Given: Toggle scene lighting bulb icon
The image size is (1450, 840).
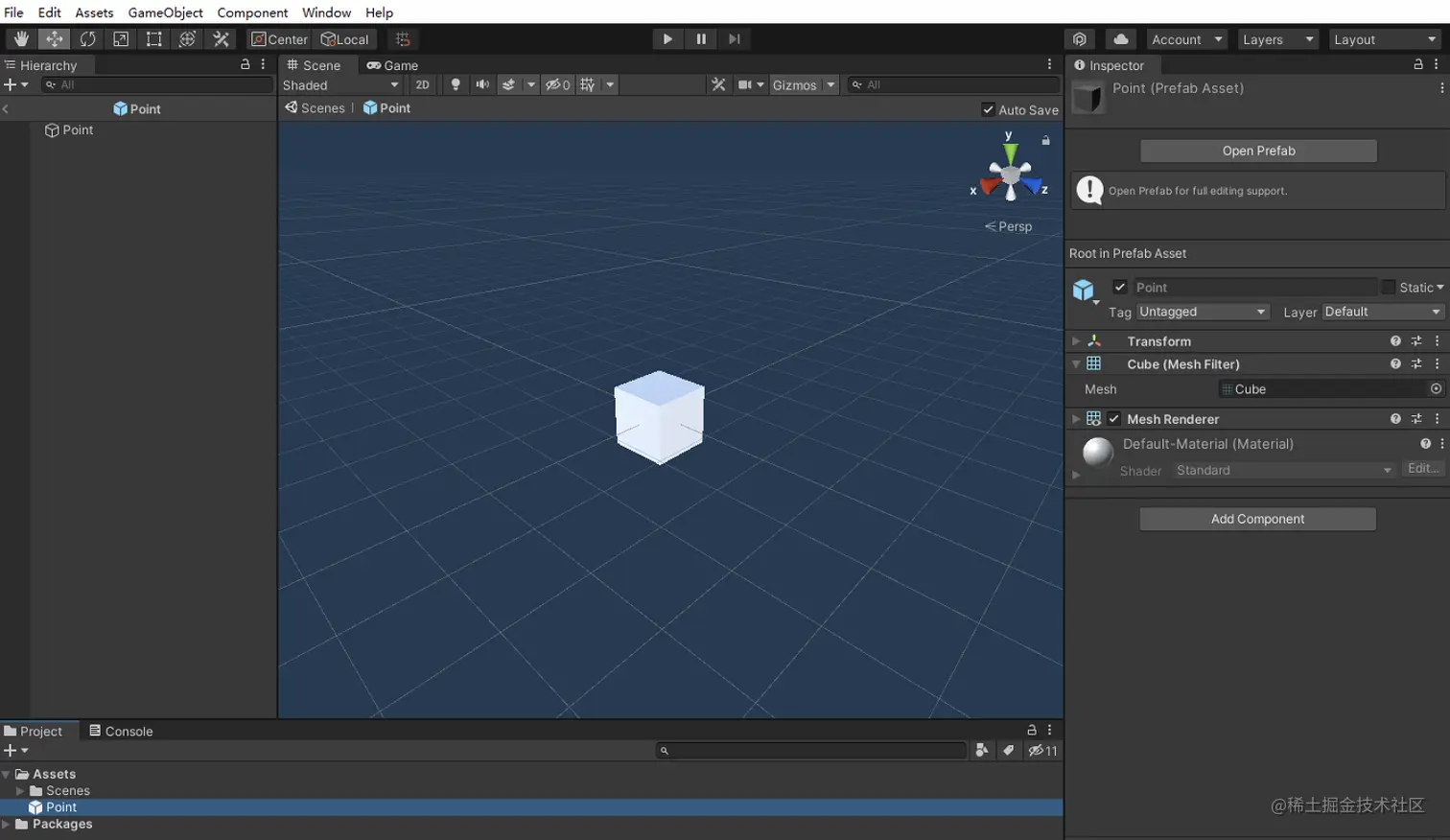Looking at the screenshot, I should pyautogui.click(x=456, y=85).
